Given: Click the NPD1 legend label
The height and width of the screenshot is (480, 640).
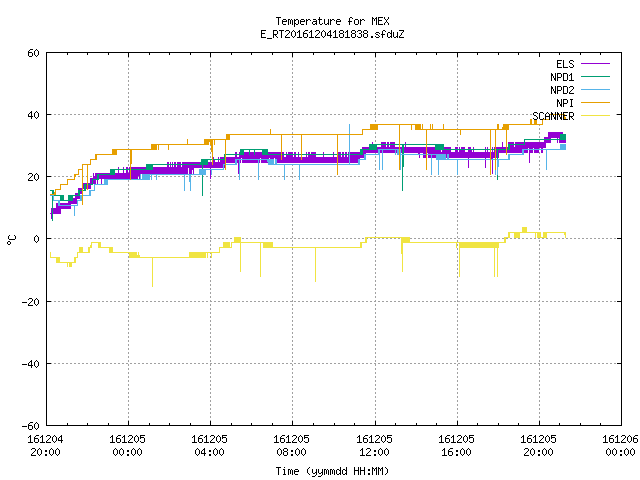Looking at the screenshot, I should point(562,77).
